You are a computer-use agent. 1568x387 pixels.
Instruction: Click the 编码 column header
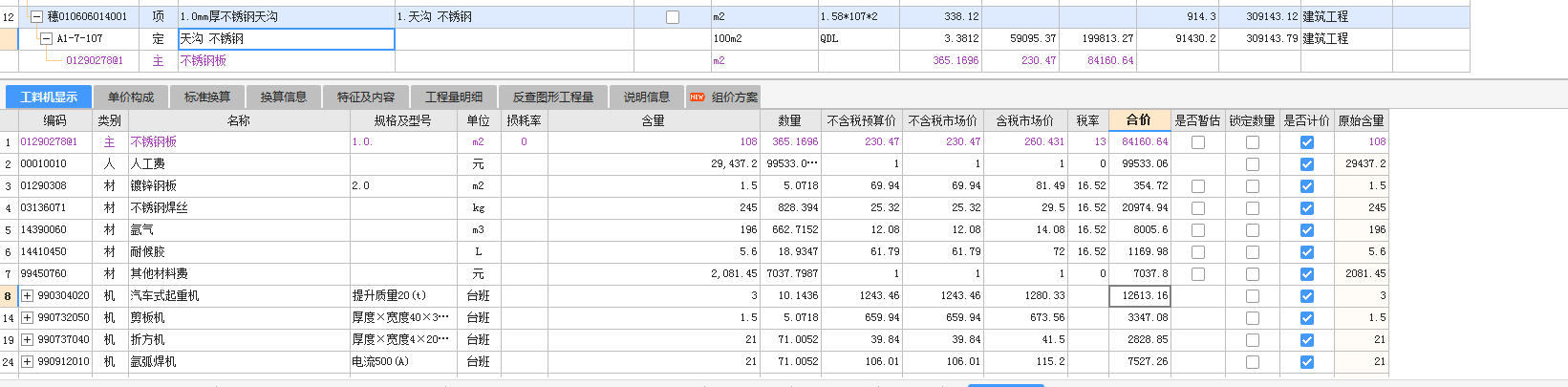click(55, 120)
